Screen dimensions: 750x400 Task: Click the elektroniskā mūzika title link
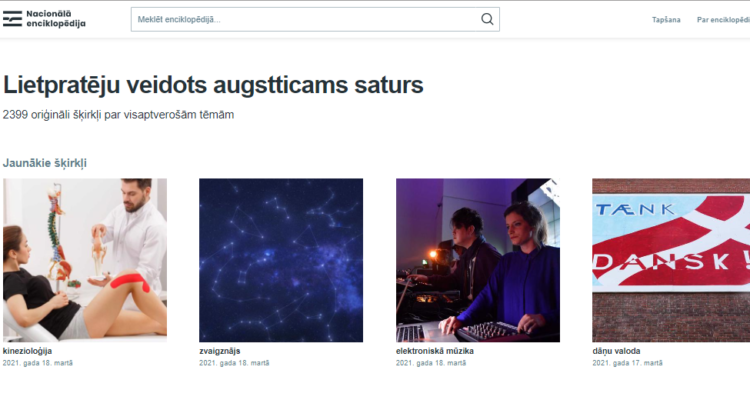[435, 351]
